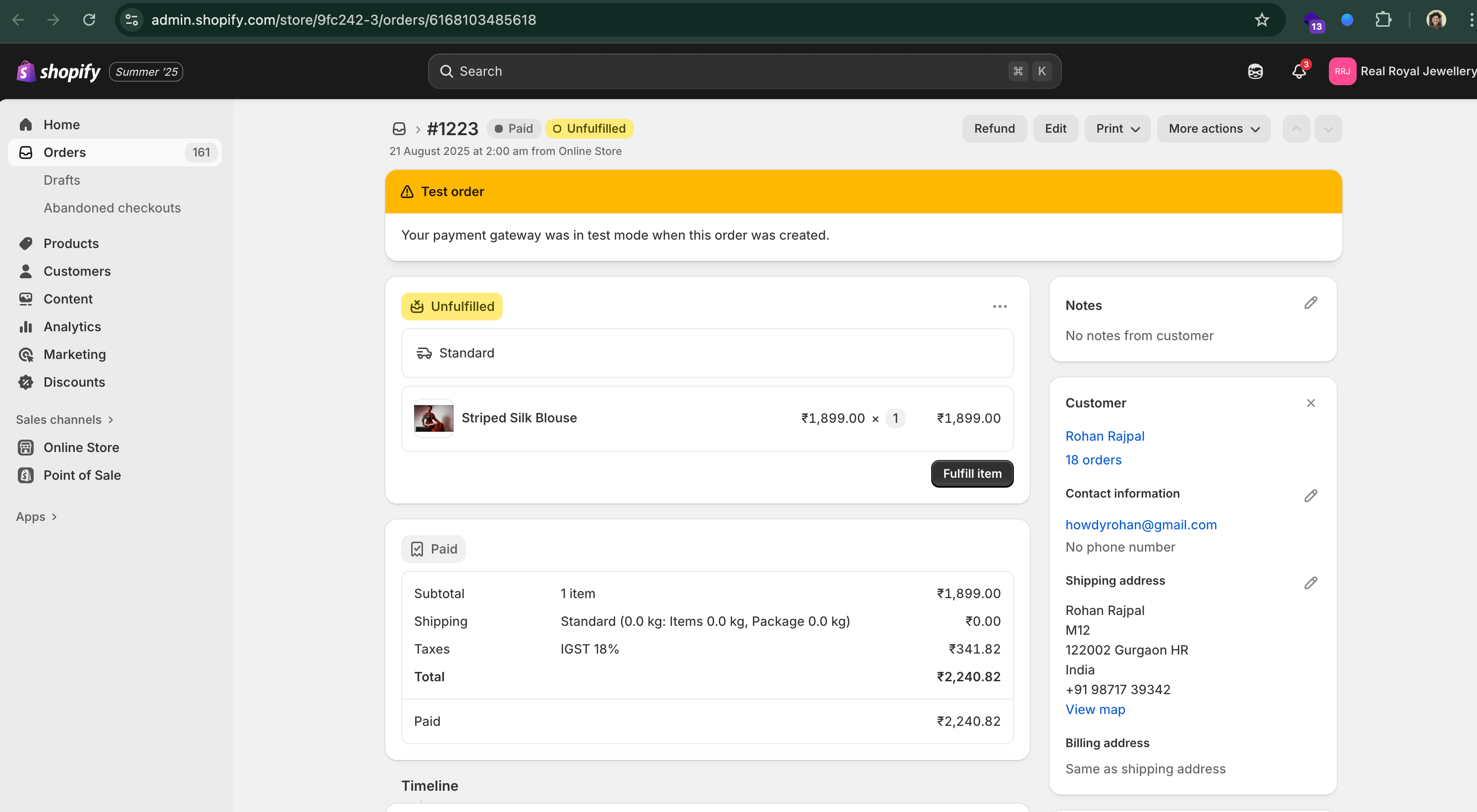Click the orders inbox breadcrumb icon
1477x812 pixels.
pyautogui.click(x=399, y=129)
